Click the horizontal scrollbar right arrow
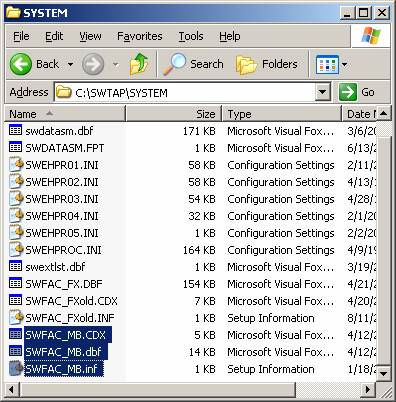 368,389
